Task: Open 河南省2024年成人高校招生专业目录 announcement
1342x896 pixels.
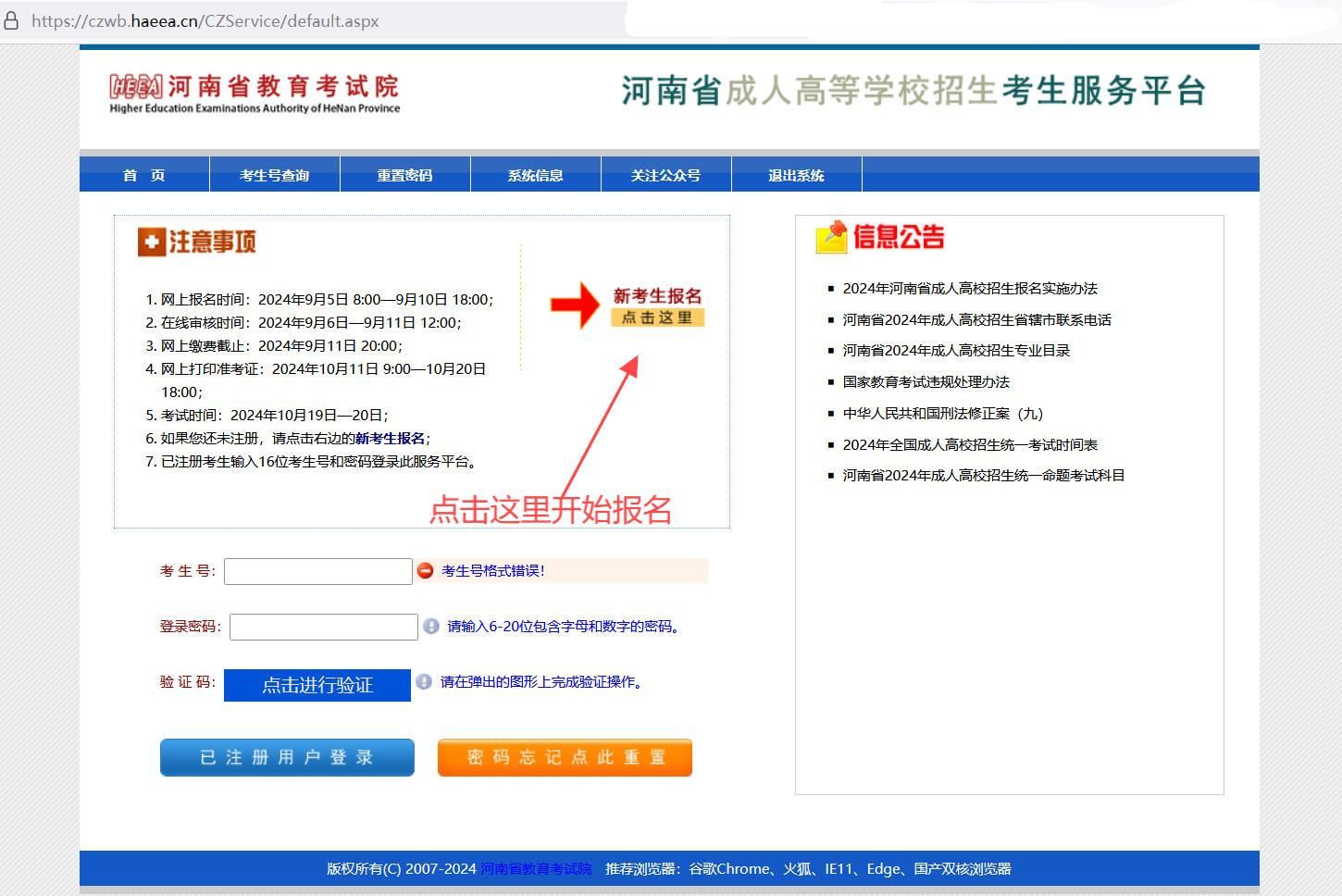Action: click(956, 351)
